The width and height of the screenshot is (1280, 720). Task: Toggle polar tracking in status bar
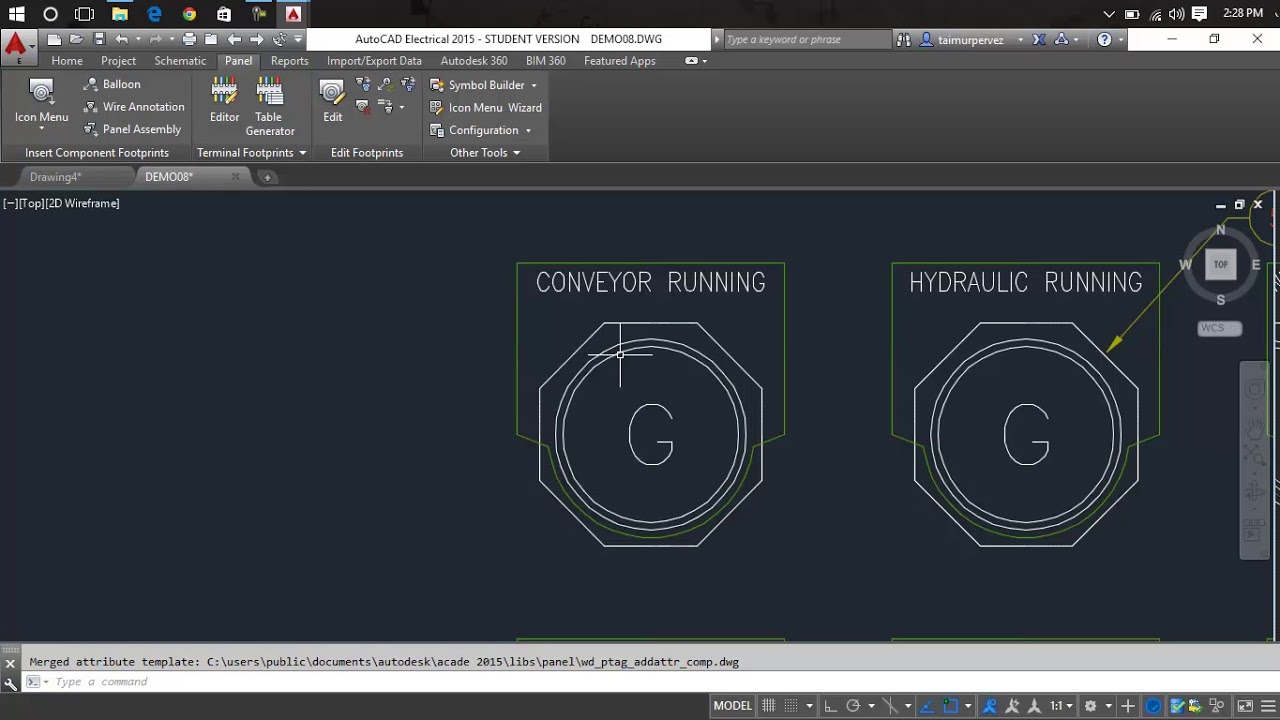[854, 706]
